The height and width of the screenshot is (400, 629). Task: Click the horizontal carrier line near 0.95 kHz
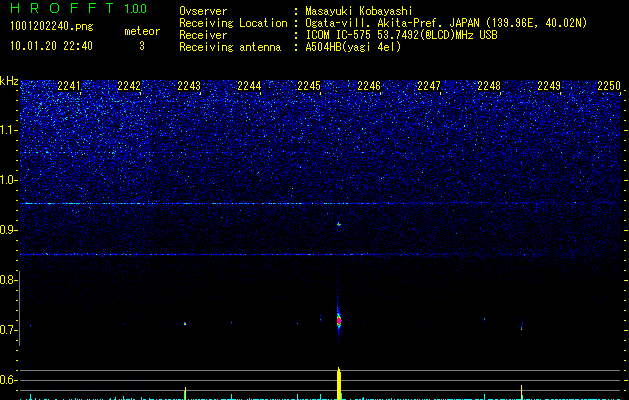321,203
